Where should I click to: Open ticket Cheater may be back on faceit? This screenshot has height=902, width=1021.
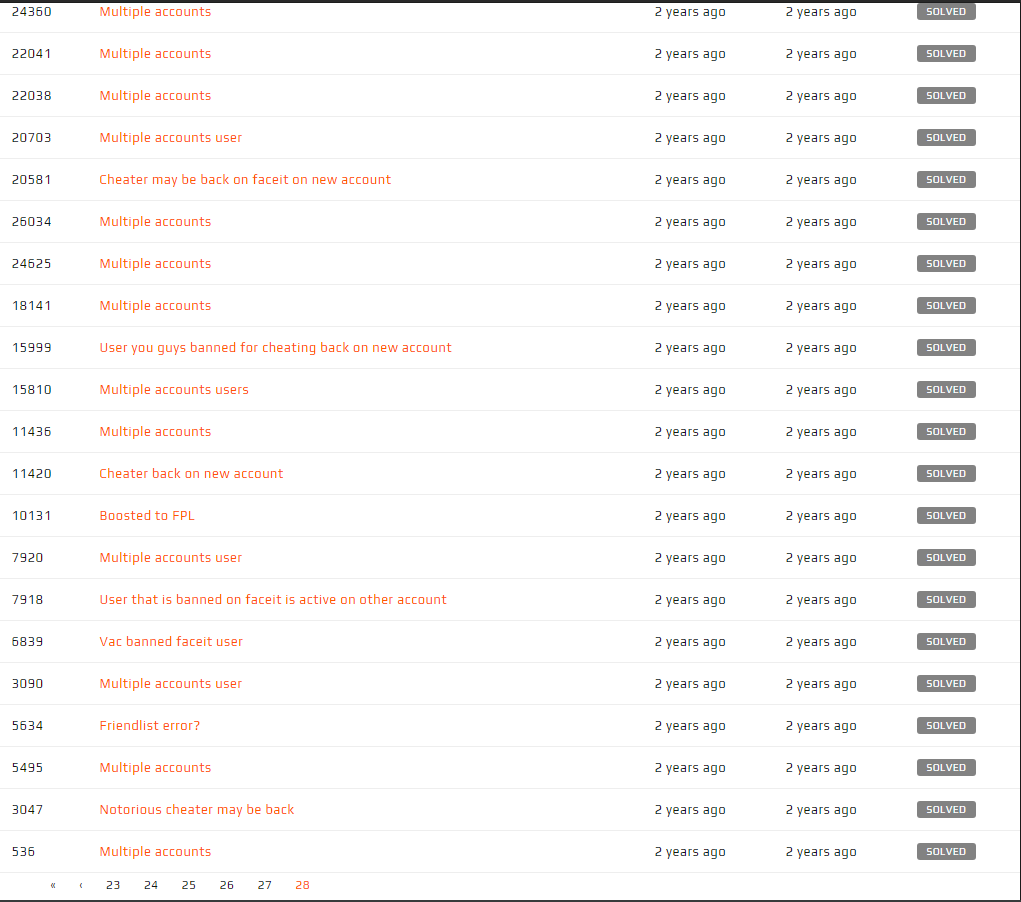point(244,179)
